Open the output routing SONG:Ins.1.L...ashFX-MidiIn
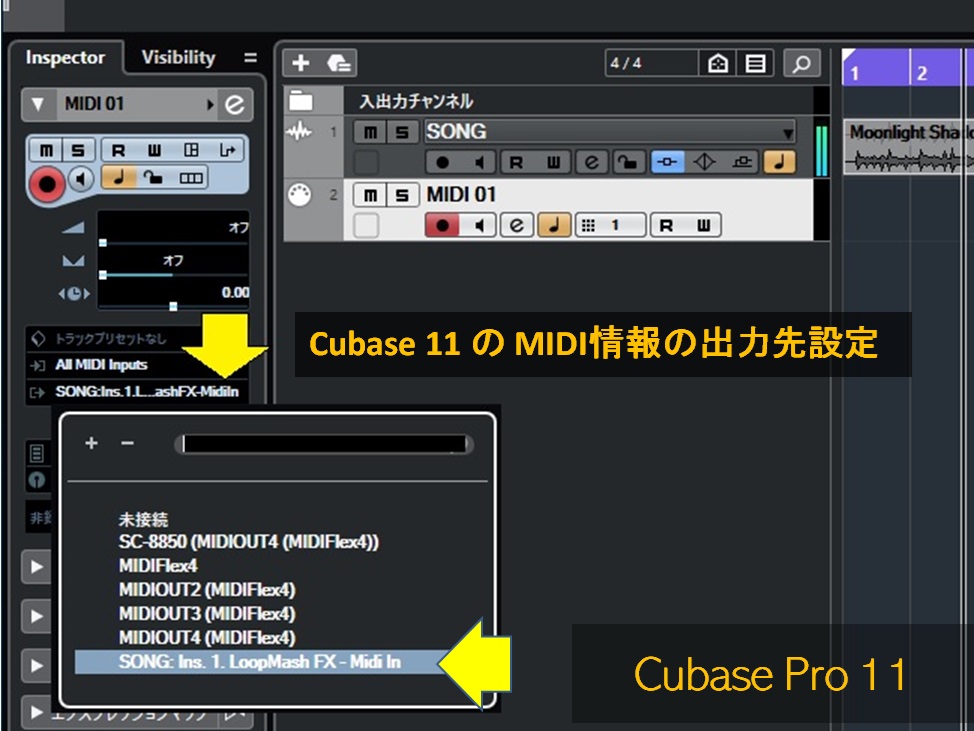 pyautogui.click(x=137, y=392)
